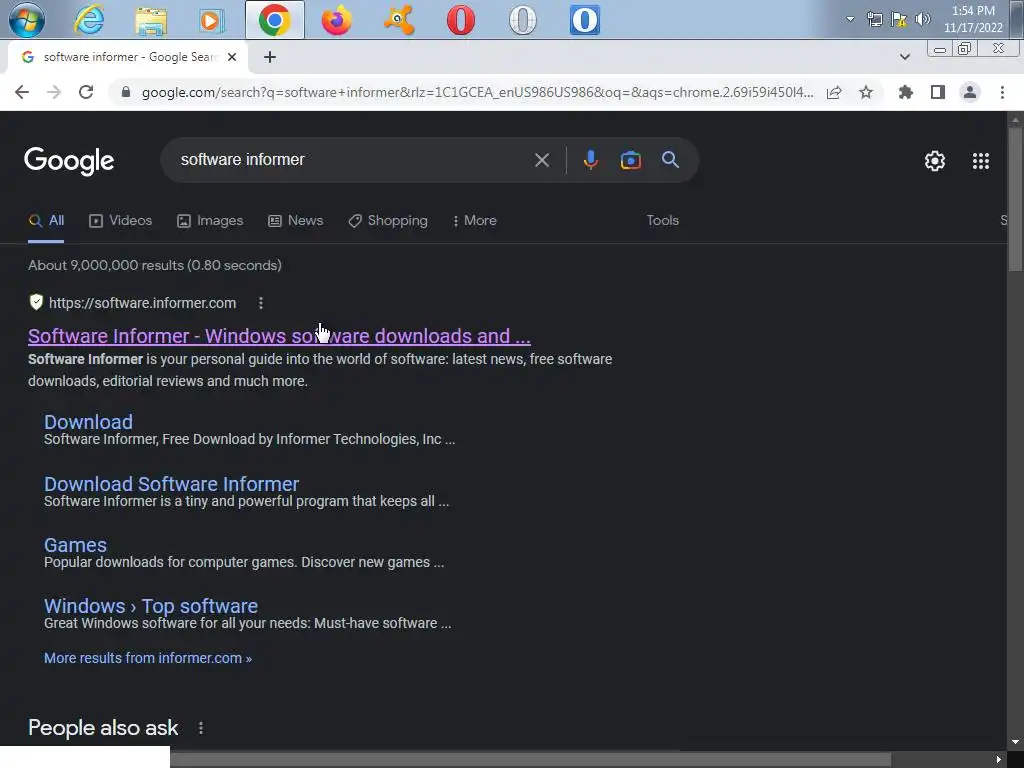Reload the current page
The width and height of the screenshot is (1024, 768).
(x=86, y=92)
